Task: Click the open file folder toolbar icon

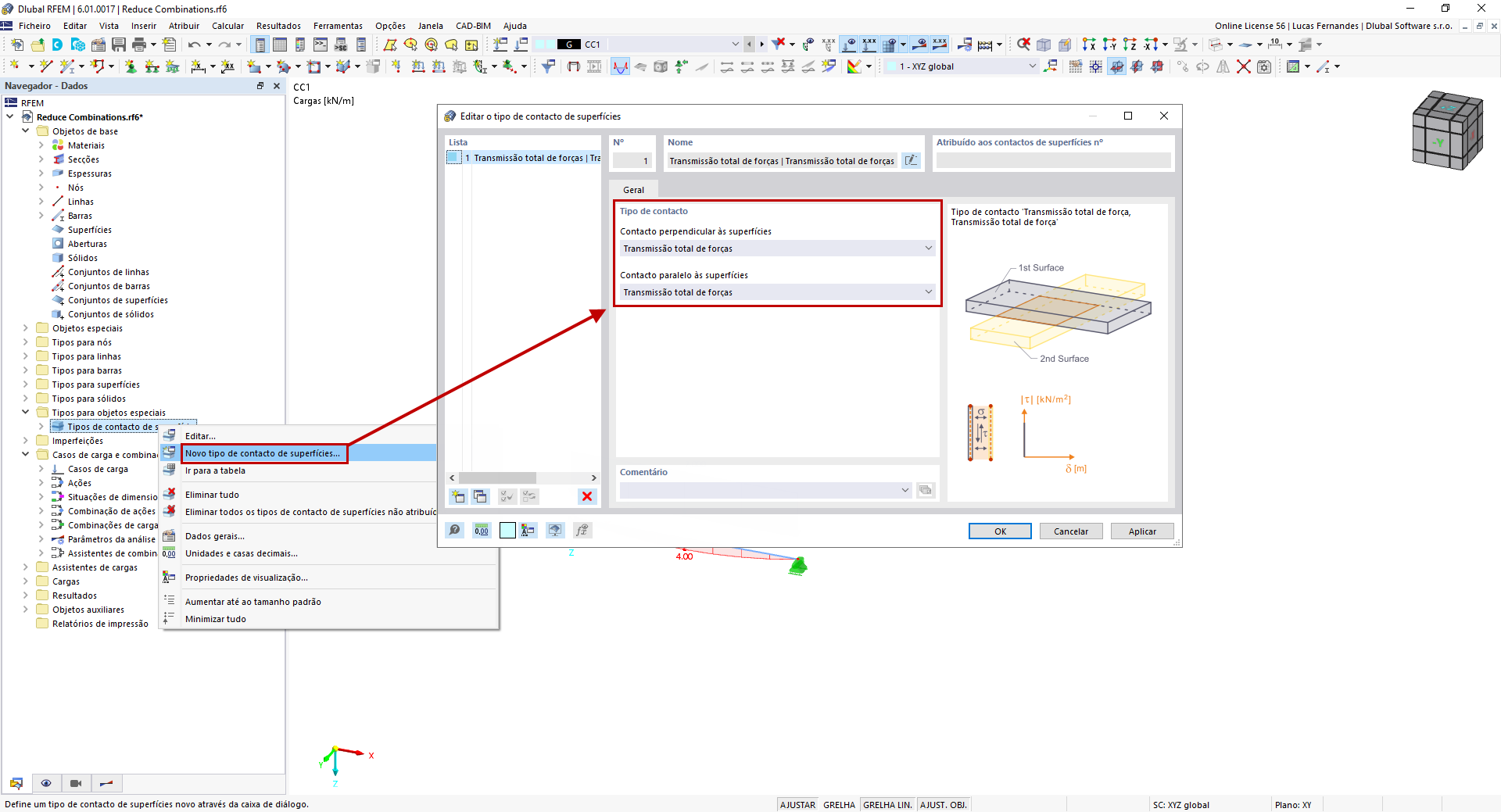Action: pyautogui.click(x=38, y=45)
